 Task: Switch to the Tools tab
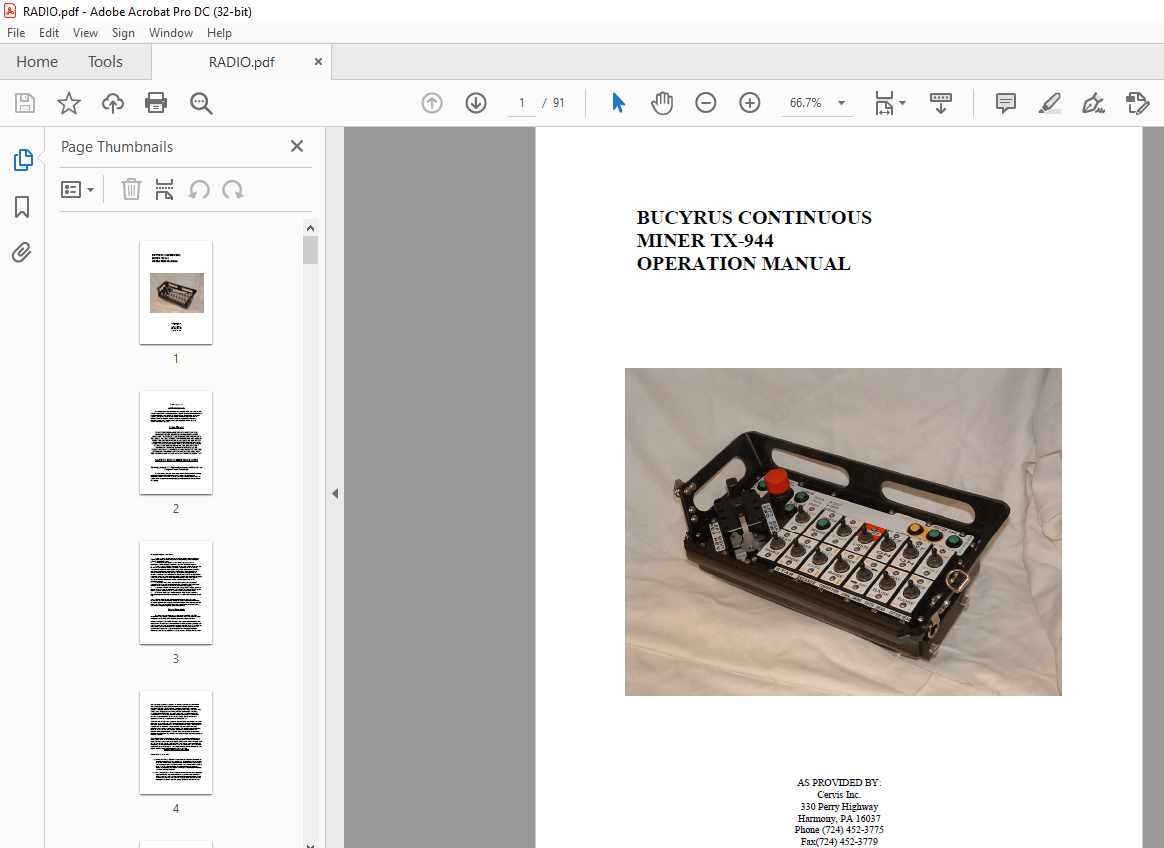(x=105, y=61)
